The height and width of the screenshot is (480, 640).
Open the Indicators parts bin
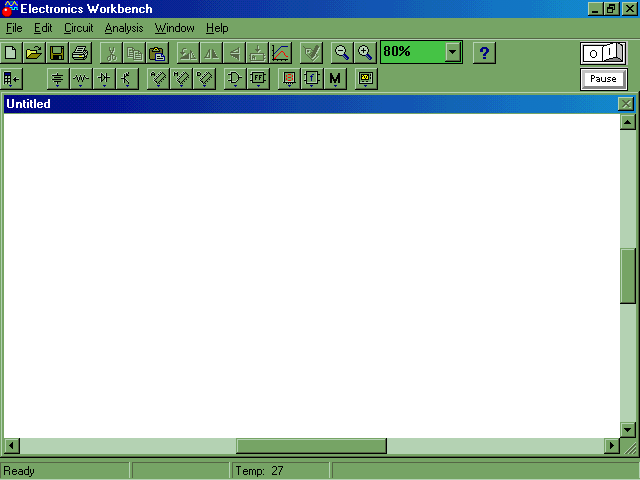[x=289, y=79]
